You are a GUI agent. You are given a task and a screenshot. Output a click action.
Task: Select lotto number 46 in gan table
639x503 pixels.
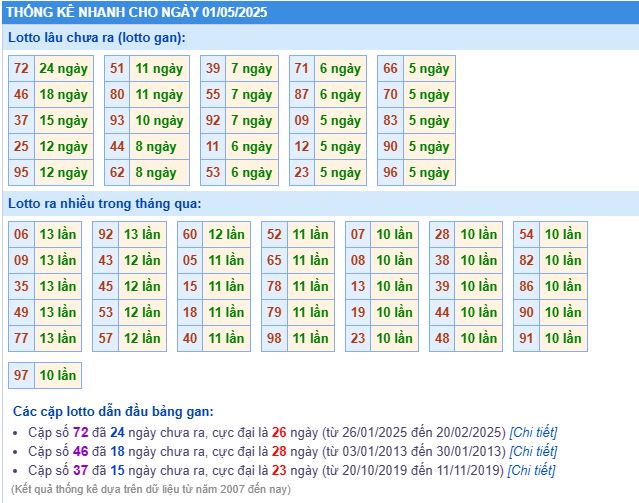point(22,95)
